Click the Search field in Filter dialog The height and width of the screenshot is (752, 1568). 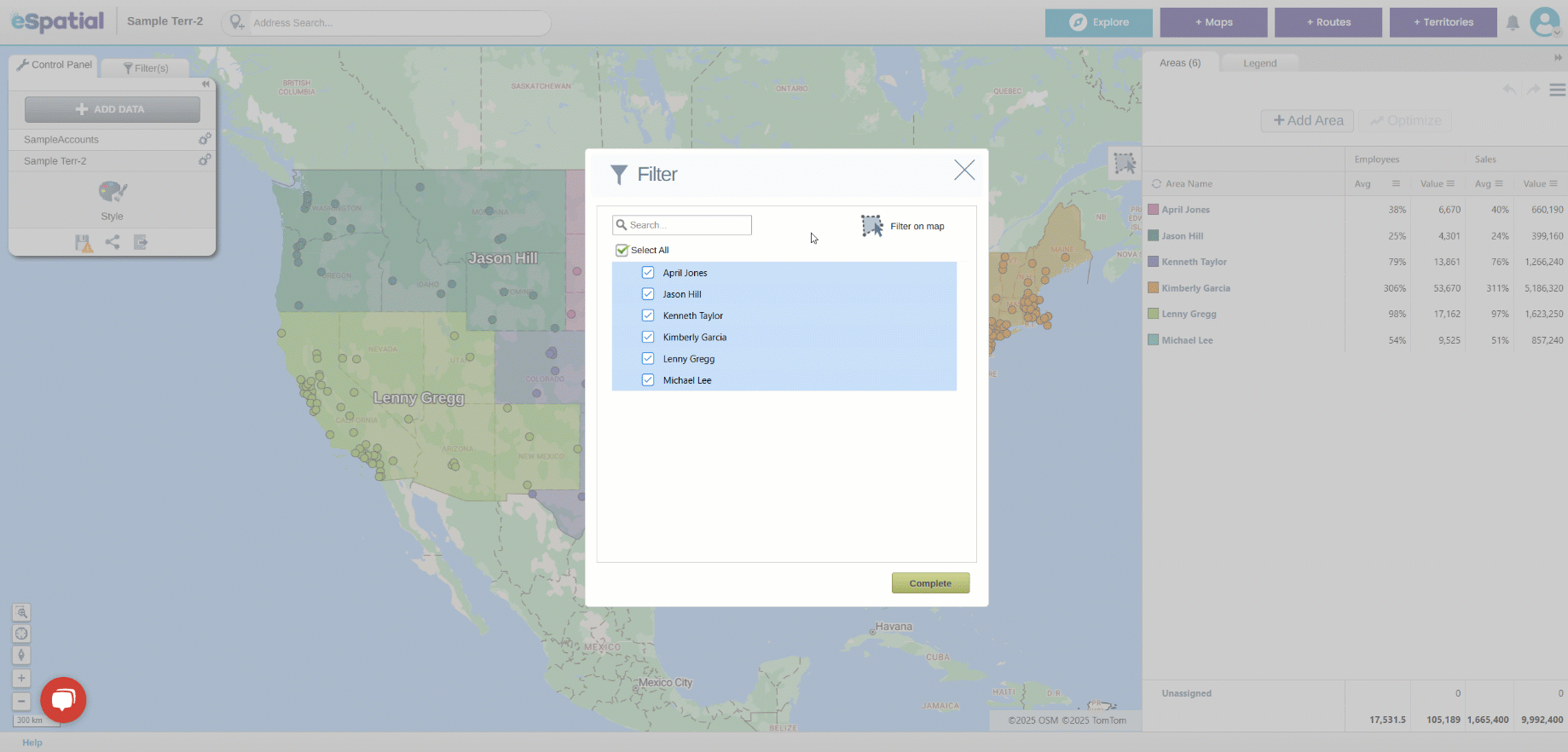[x=682, y=225]
